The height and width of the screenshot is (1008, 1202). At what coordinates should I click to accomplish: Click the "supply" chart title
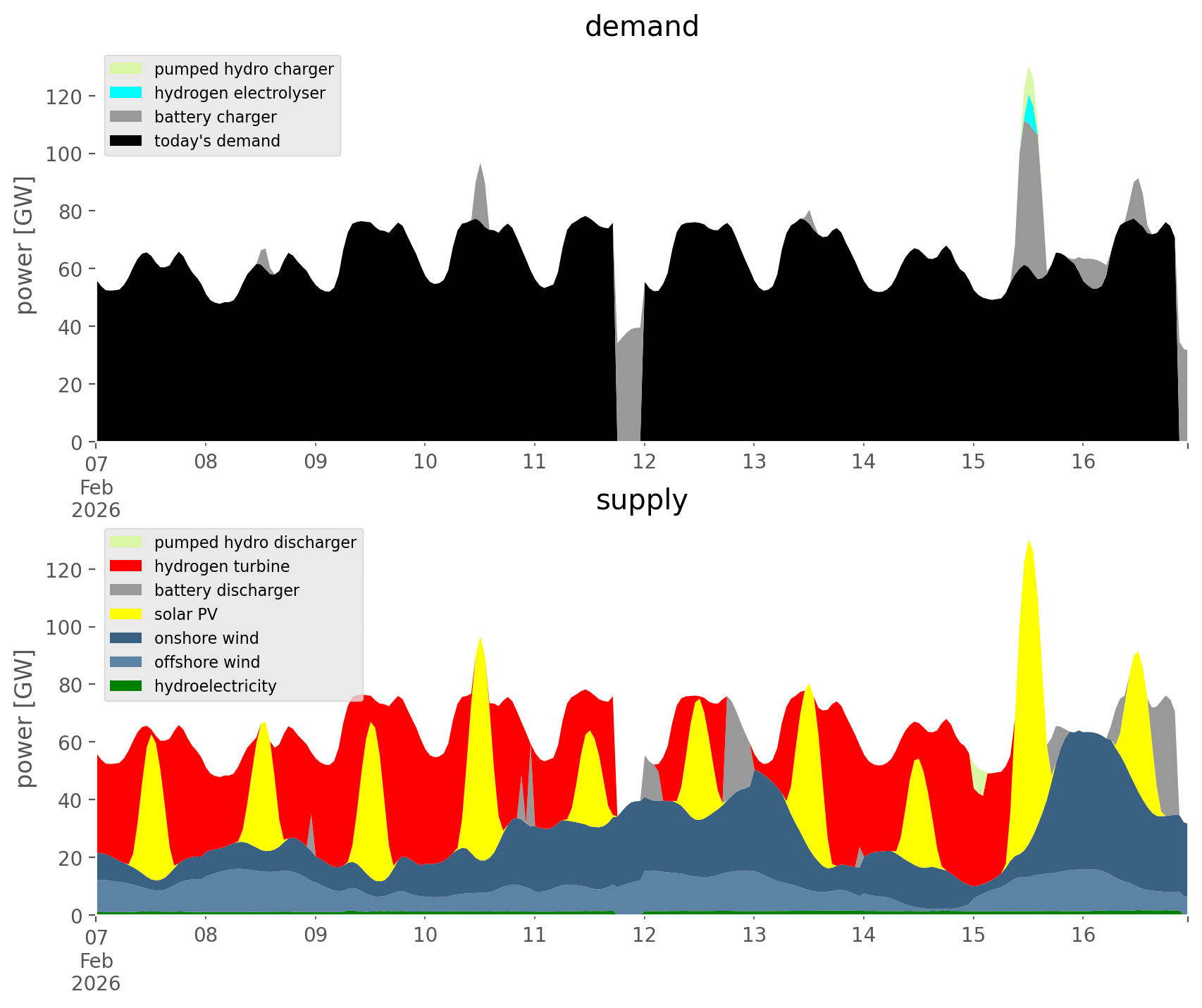641,500
